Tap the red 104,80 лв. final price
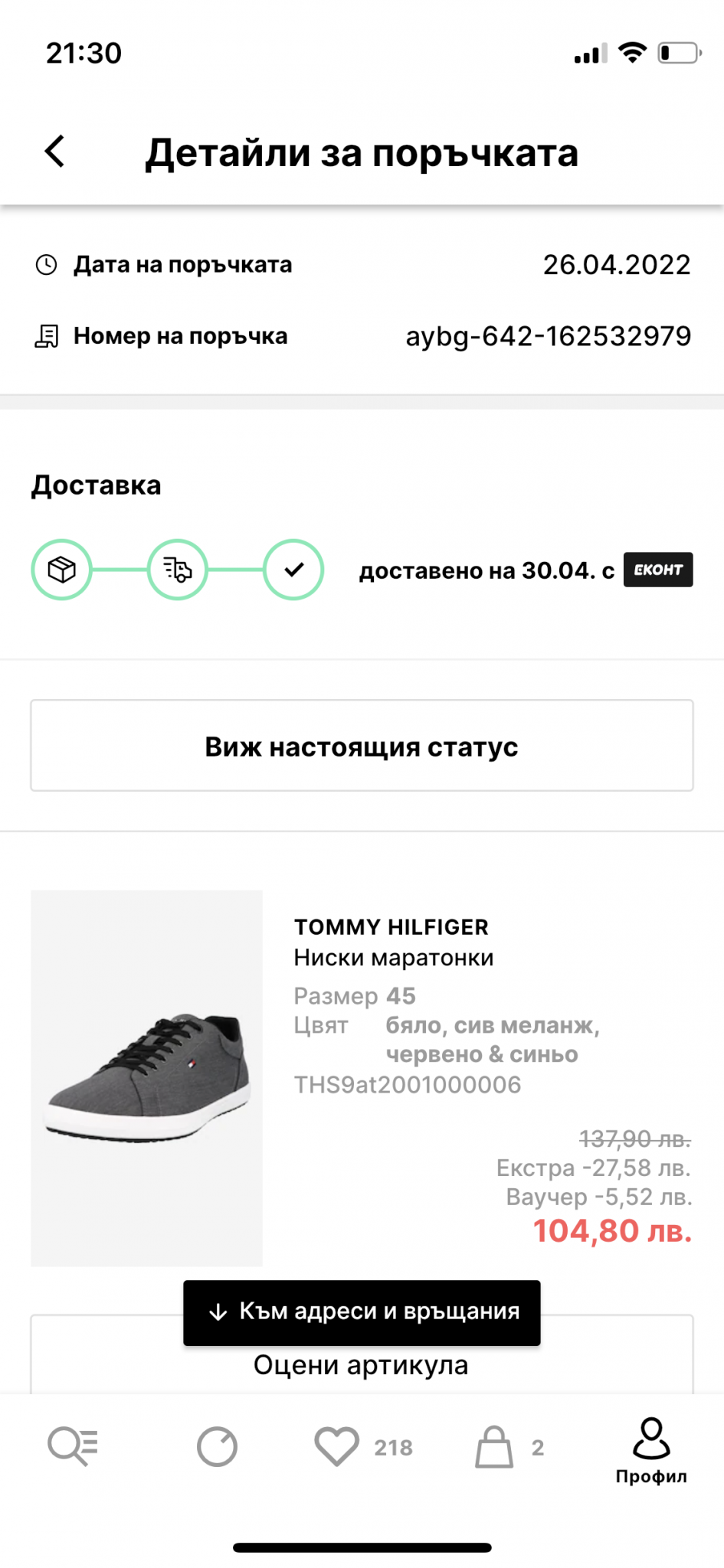Screen dimensions: 724x1568 coord(612,1231)
